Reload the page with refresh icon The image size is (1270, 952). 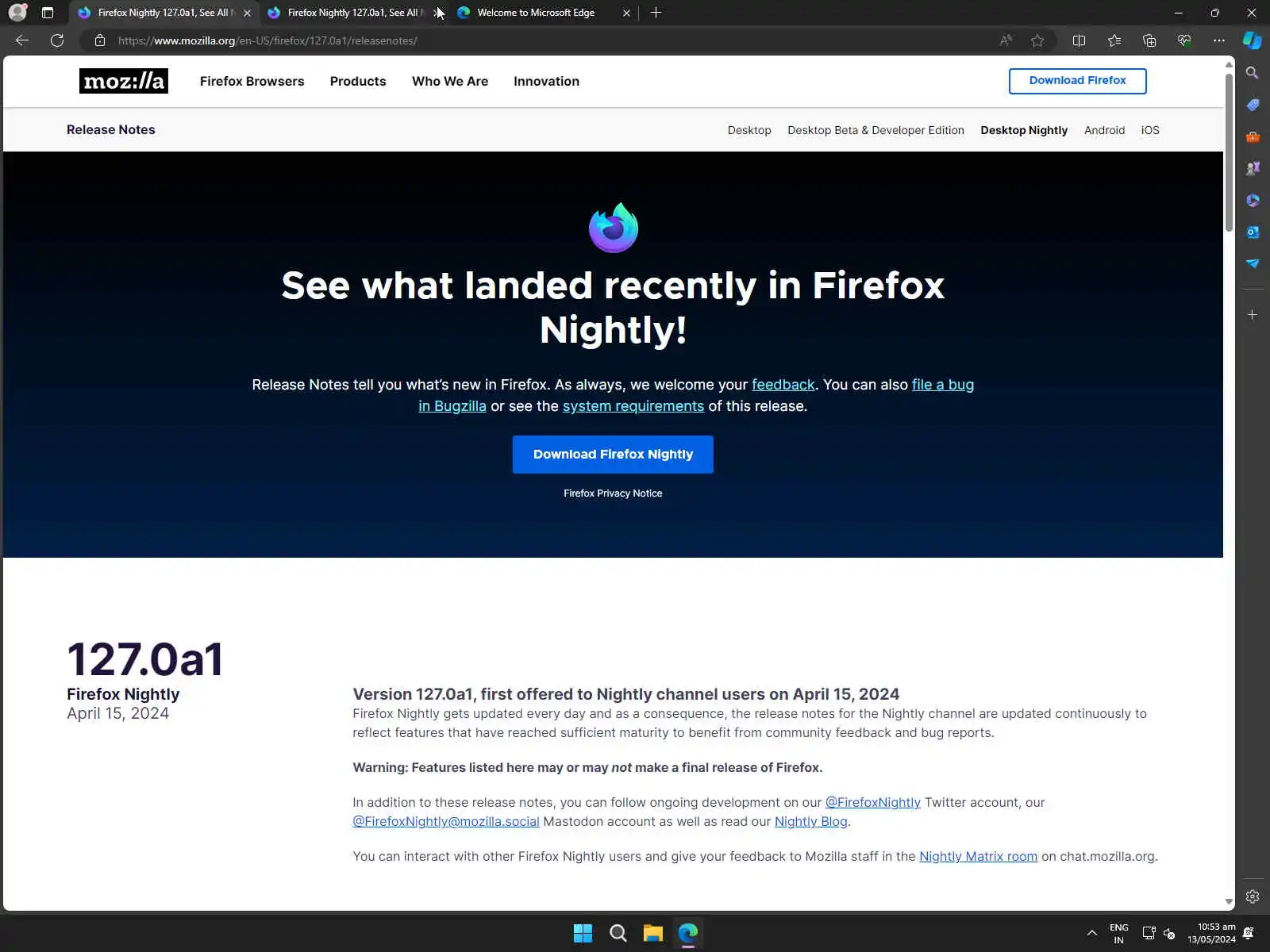coord(57,40)
